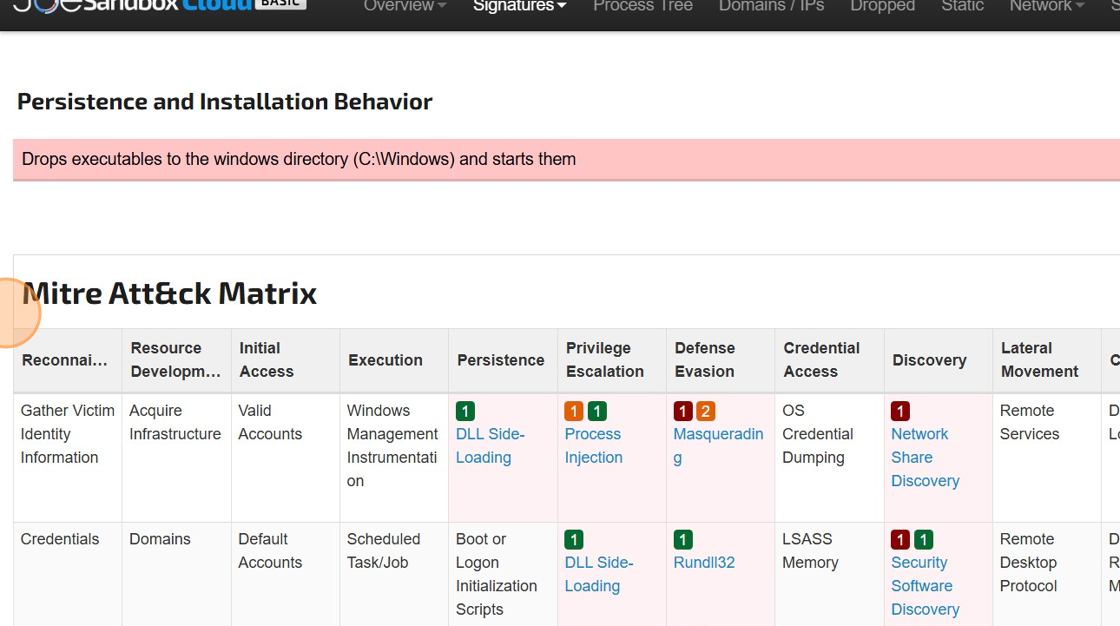This screenshot has height=626, width=1120.
Task: Click the orange floating widget on the left edge
Action: pos(14,312)
